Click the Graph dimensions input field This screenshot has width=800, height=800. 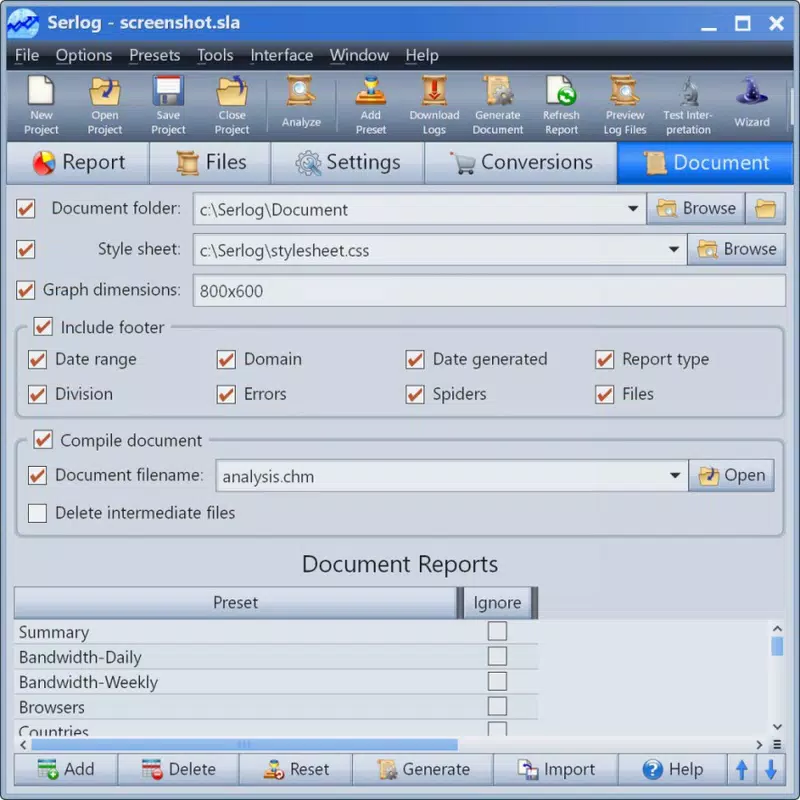click(489, 290)
